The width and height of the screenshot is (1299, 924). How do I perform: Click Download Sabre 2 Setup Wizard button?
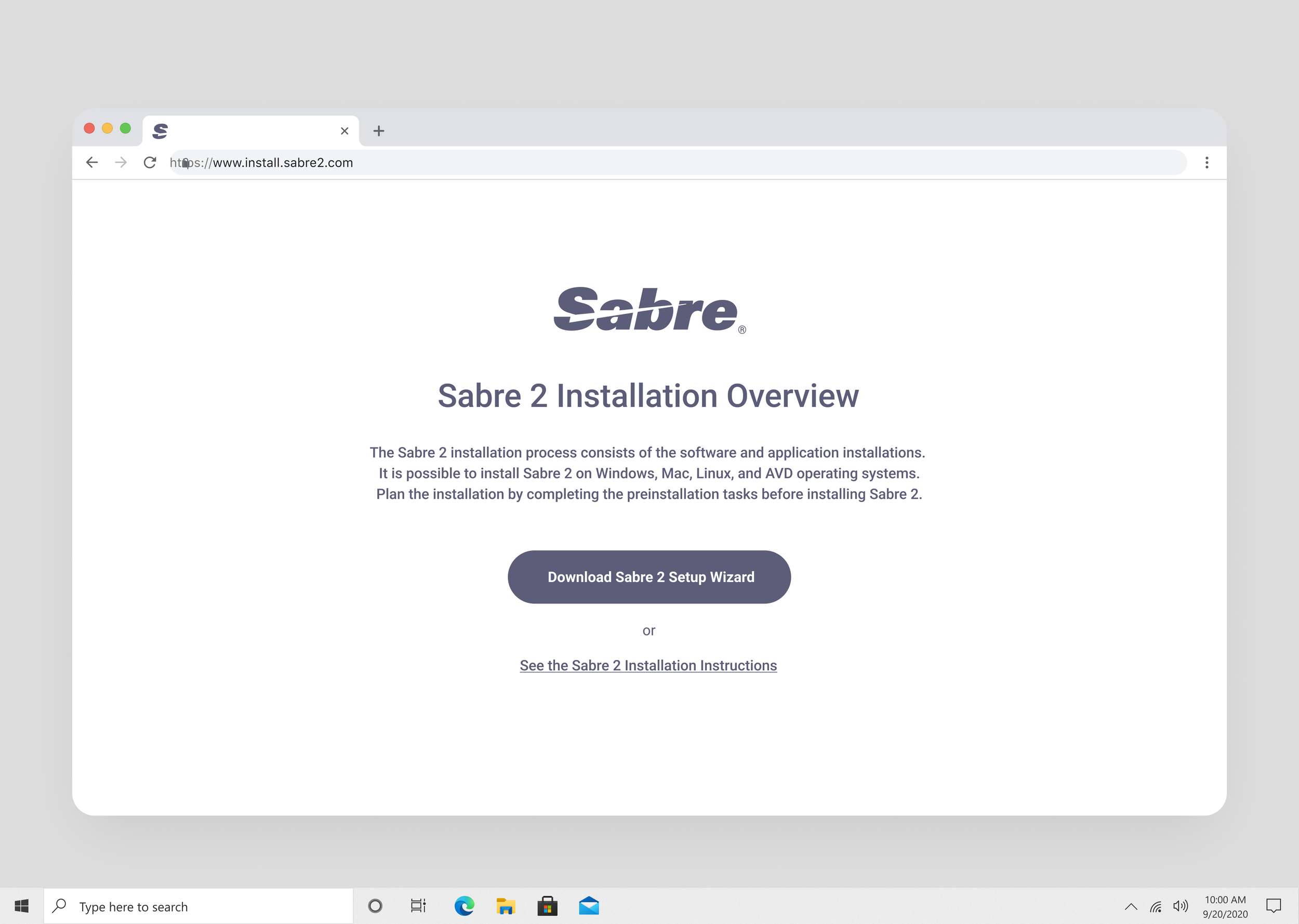click(x=649, y=577)
